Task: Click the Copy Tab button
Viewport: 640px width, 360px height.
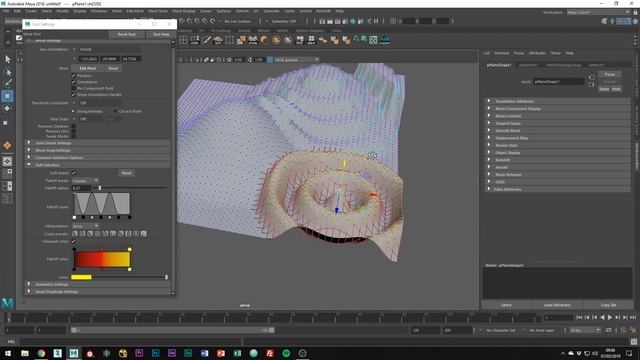Action: [x=608, y=305]
